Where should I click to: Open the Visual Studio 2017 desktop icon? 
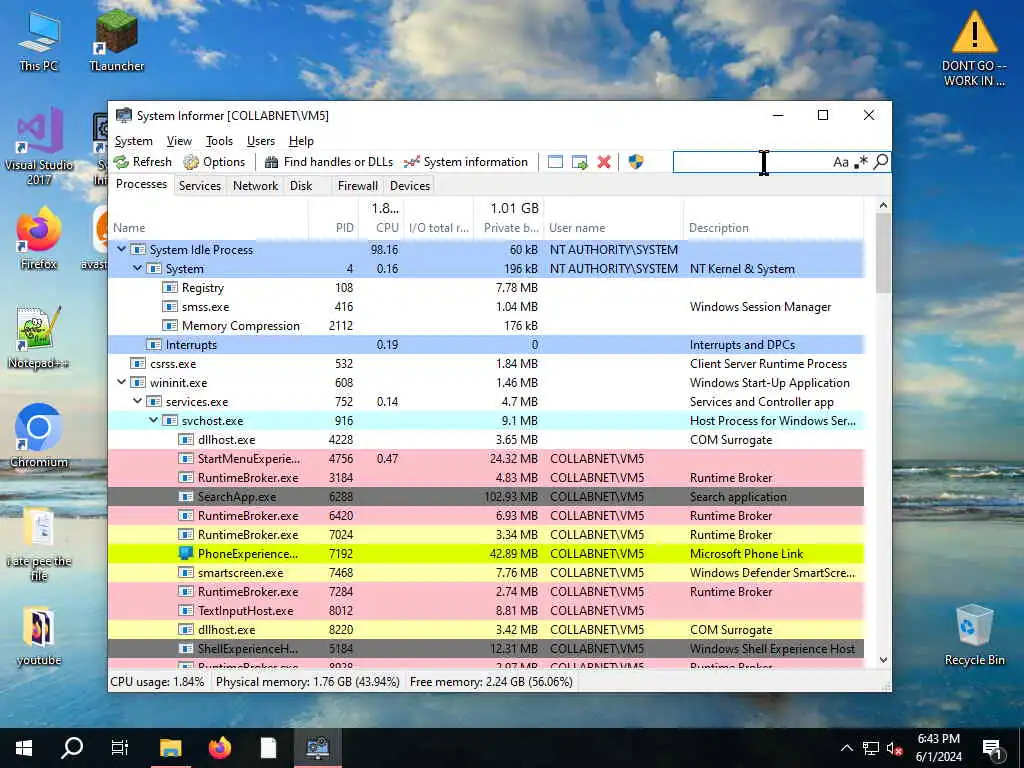[x=39, y=147]
